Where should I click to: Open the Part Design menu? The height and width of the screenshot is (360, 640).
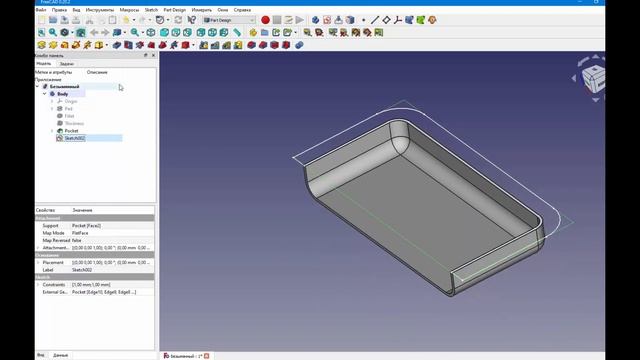tap(174, 9)
